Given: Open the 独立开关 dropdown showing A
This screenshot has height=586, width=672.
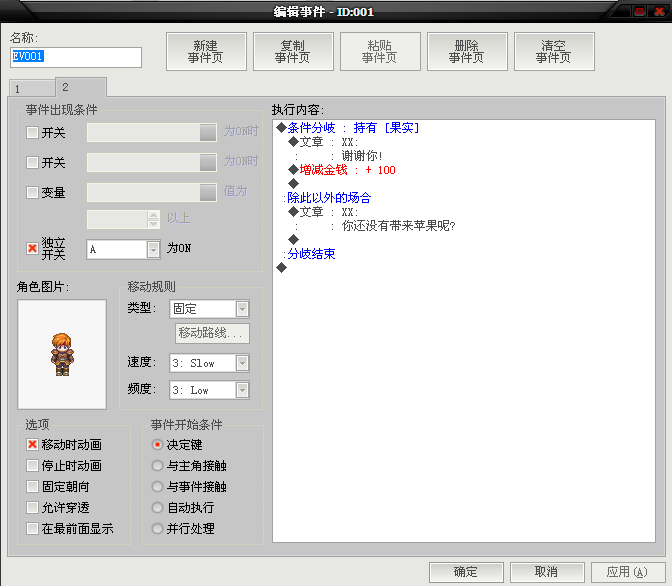Looking at the screenshot, I should [x=123, y=249].
